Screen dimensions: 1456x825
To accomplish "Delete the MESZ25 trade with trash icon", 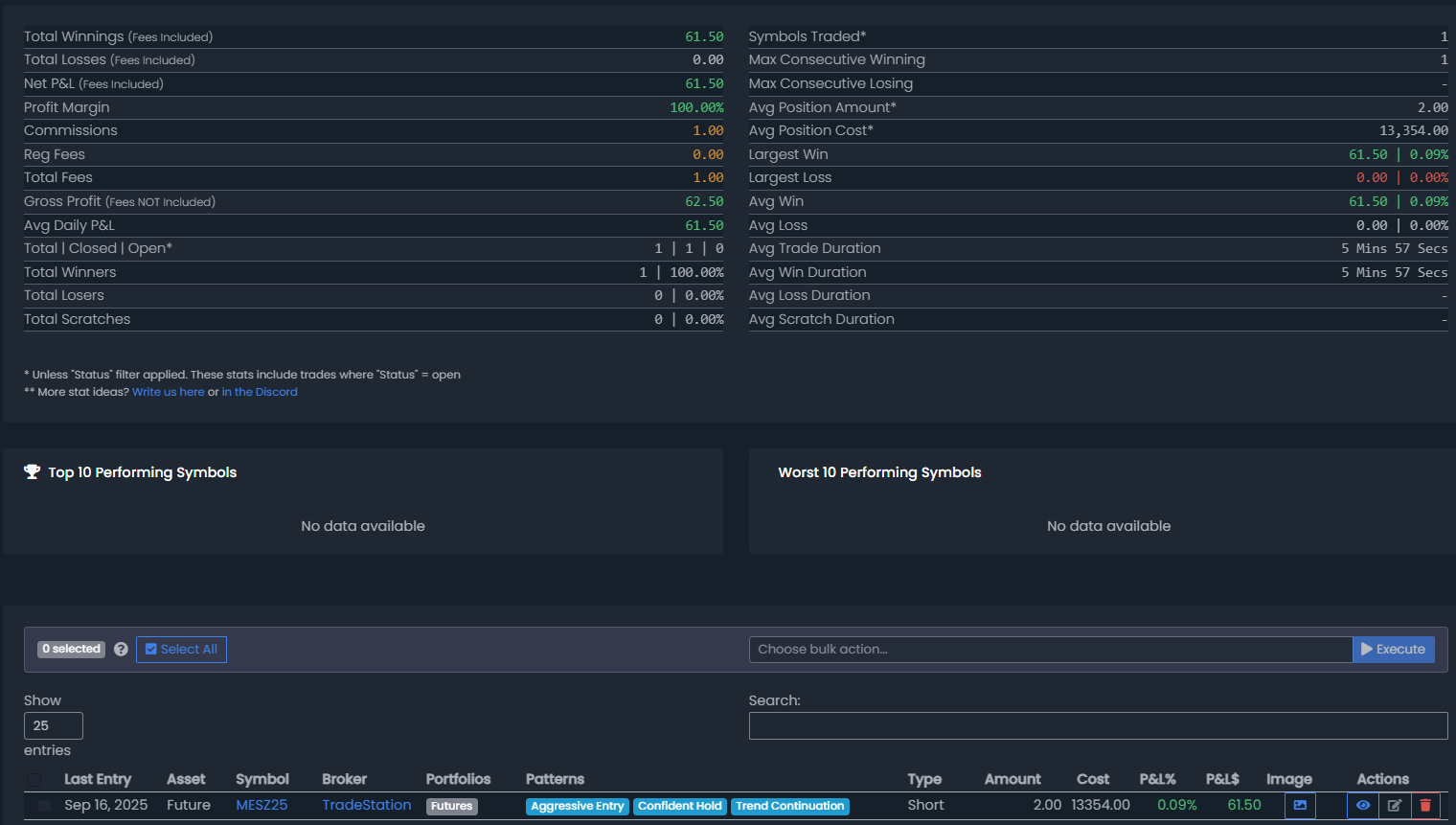I will (1425, 806).
